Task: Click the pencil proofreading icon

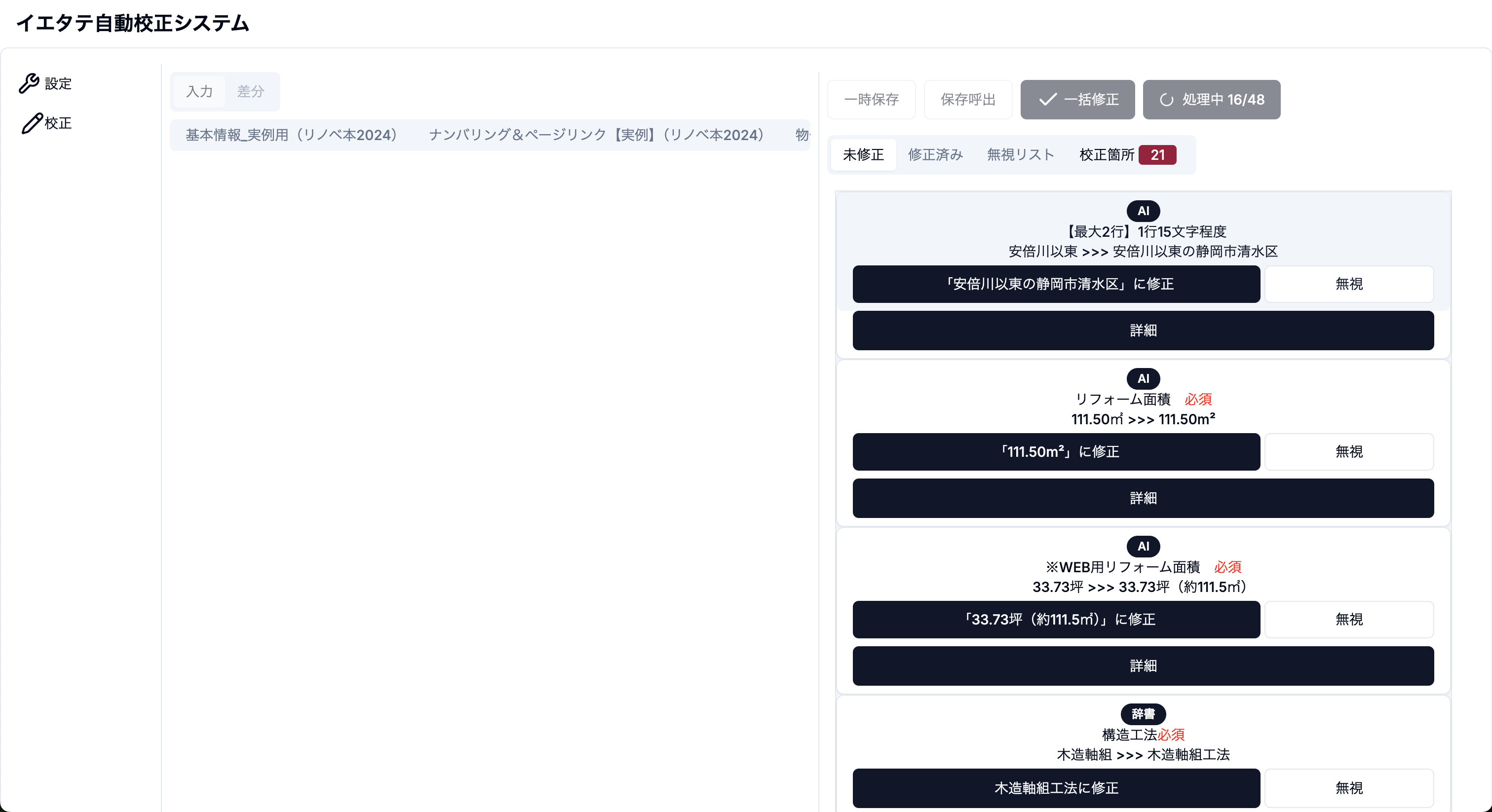Action: [x=32, y=123]
